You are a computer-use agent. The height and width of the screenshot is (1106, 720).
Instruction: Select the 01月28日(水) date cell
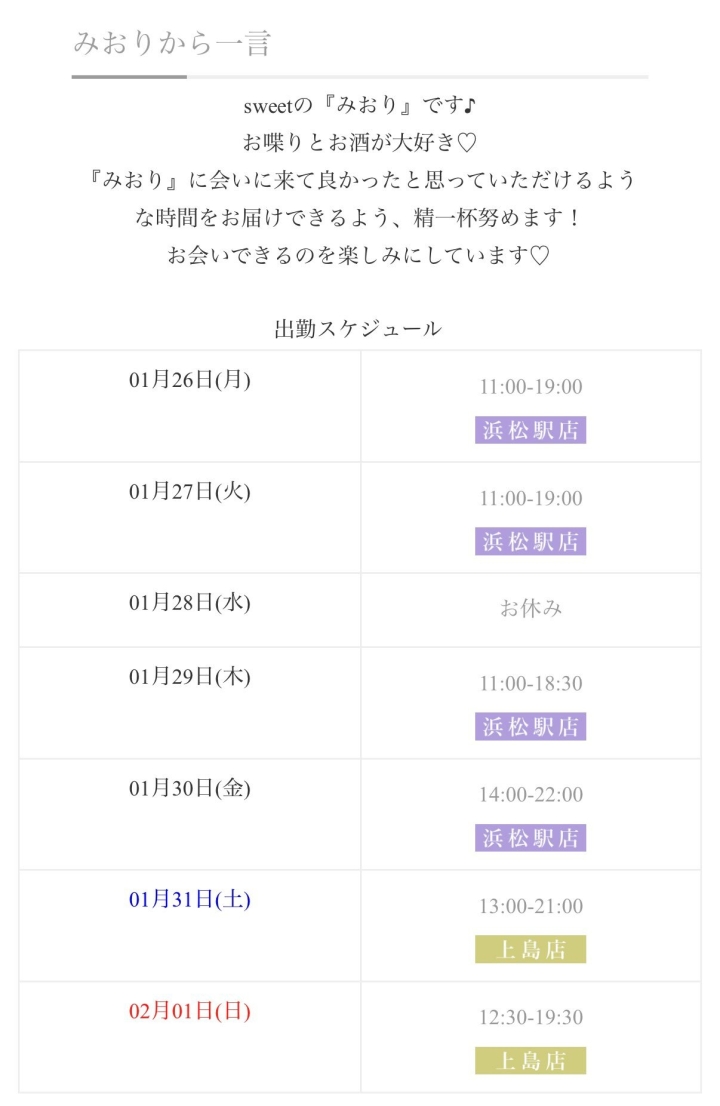(x=190, y=602)
